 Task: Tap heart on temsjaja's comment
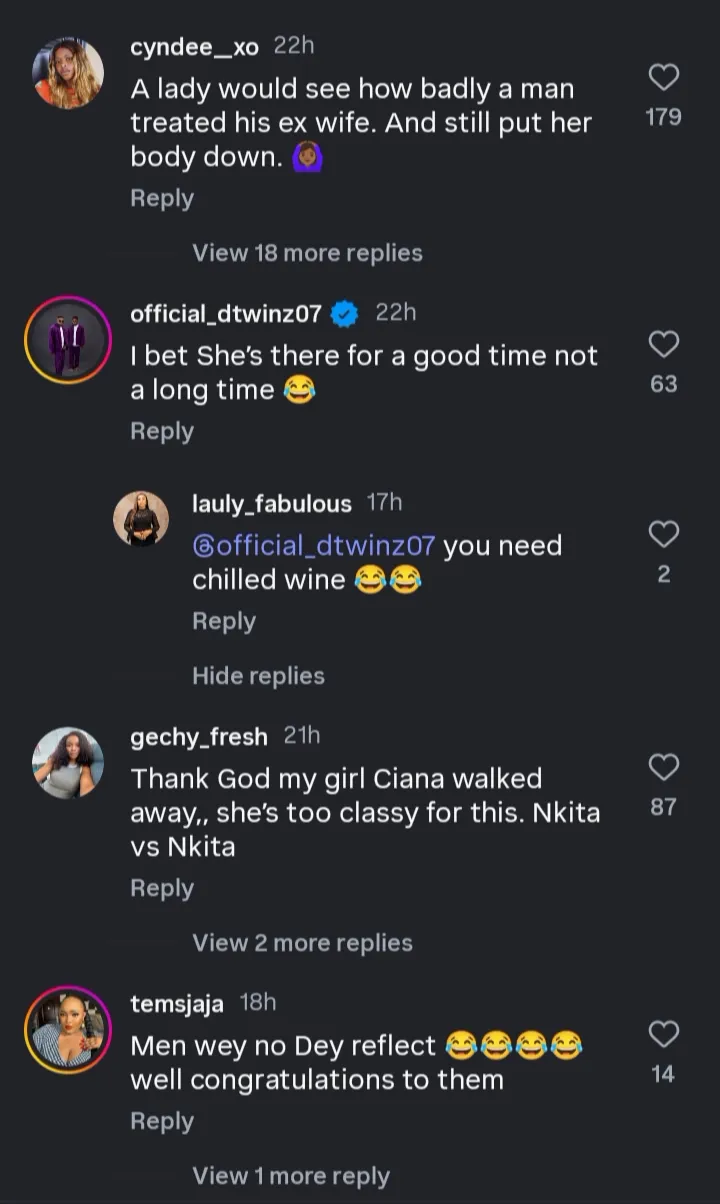click(x=664, y=1034)
